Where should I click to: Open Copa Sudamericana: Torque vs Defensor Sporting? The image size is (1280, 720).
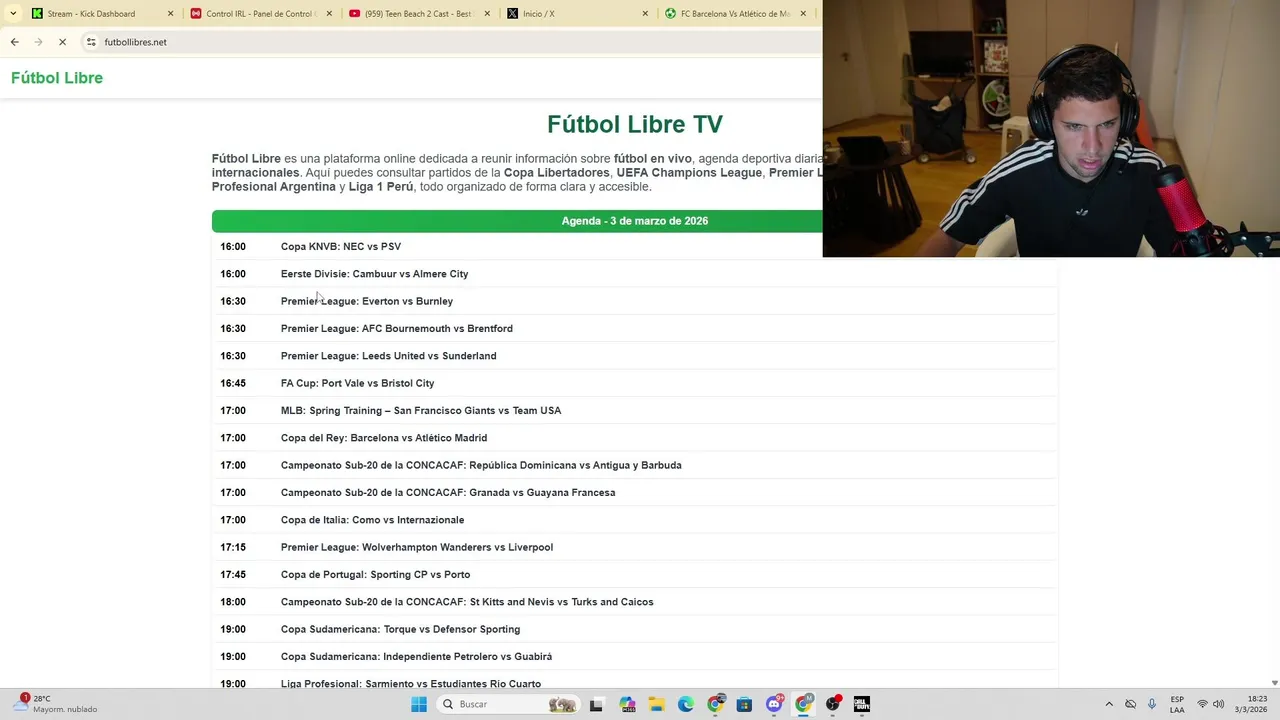(x=634, y=629)
